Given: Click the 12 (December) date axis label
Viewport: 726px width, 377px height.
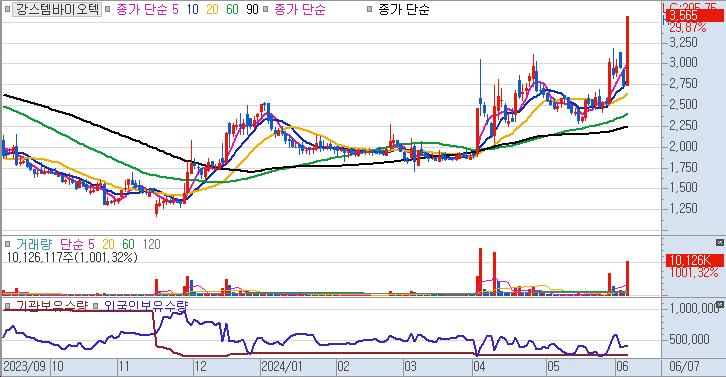Looking at the screenshot, I should tap(200, 367).
